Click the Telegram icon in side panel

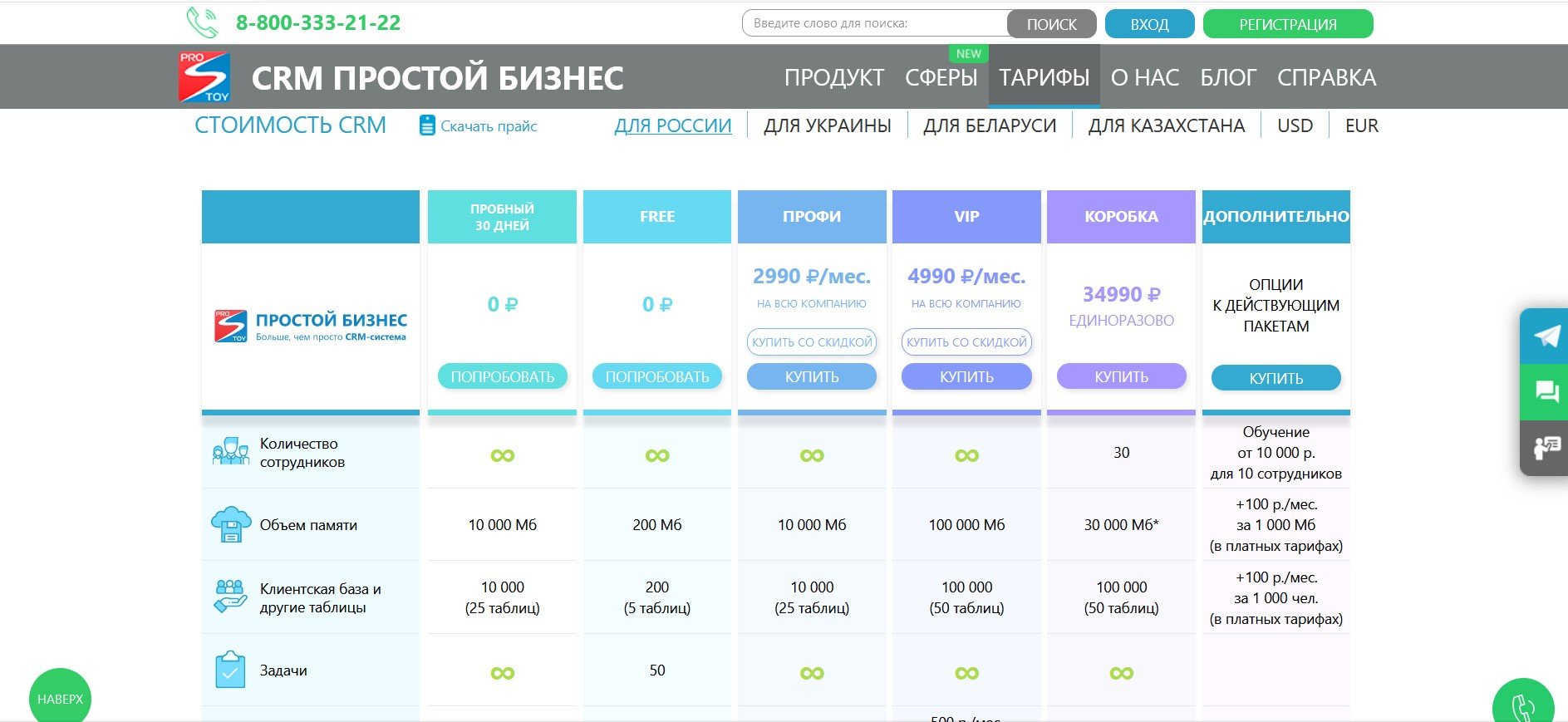pyautogui.click(x=1546, y=336)
